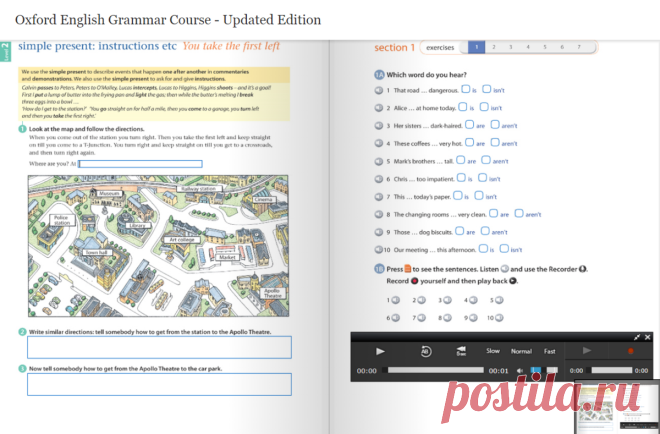The image size is (660, 434).
Task: Set playback speed to Slow
Action: 493,351
